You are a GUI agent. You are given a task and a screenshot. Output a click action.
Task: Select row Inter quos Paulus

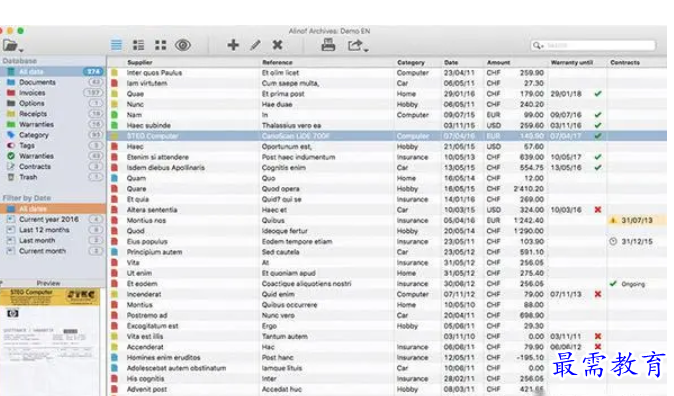pyautogui.click(x=387, y=73)
